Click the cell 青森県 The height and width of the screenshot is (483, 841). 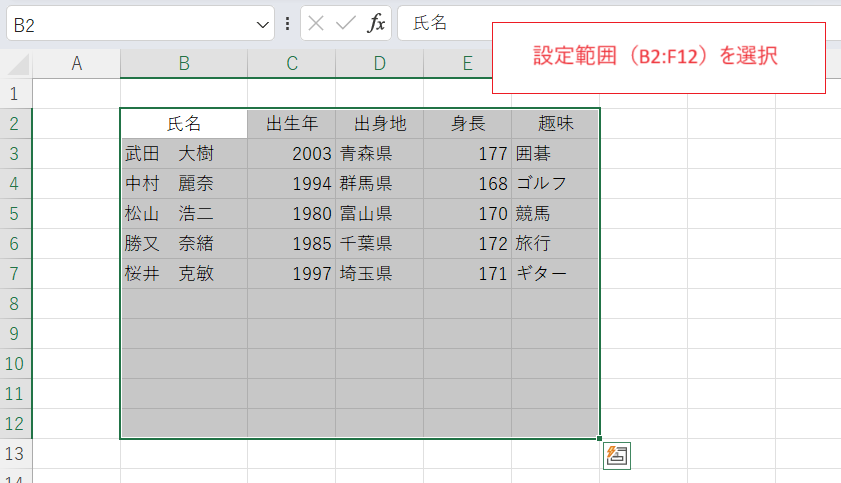point(380,154)
